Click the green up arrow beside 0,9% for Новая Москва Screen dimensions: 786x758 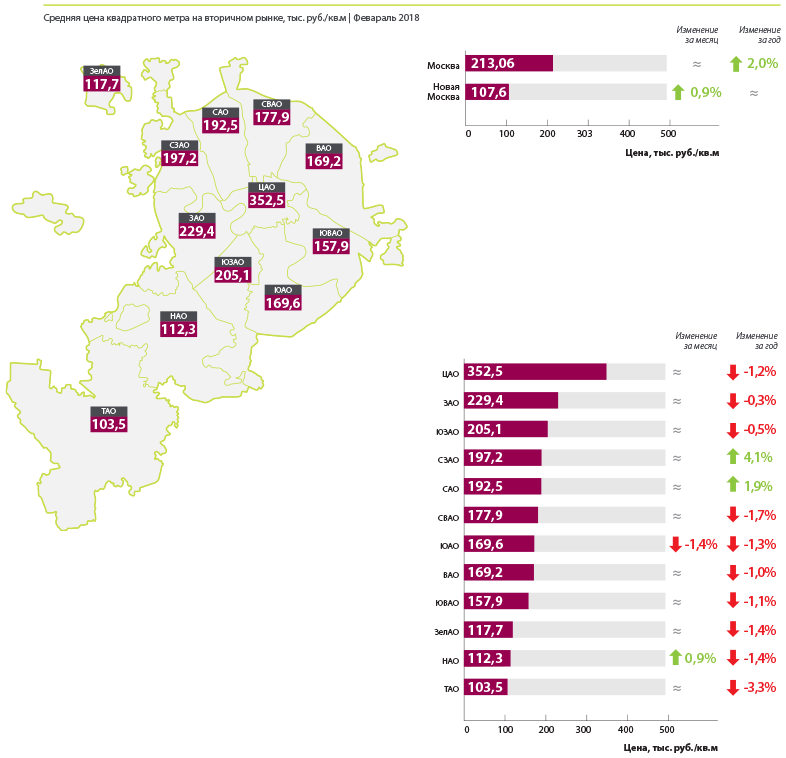tap(678, 92)
